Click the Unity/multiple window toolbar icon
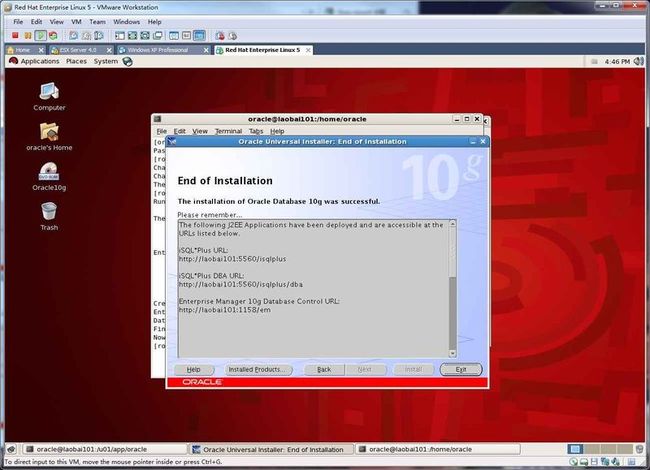 click(x=158, y=36)
